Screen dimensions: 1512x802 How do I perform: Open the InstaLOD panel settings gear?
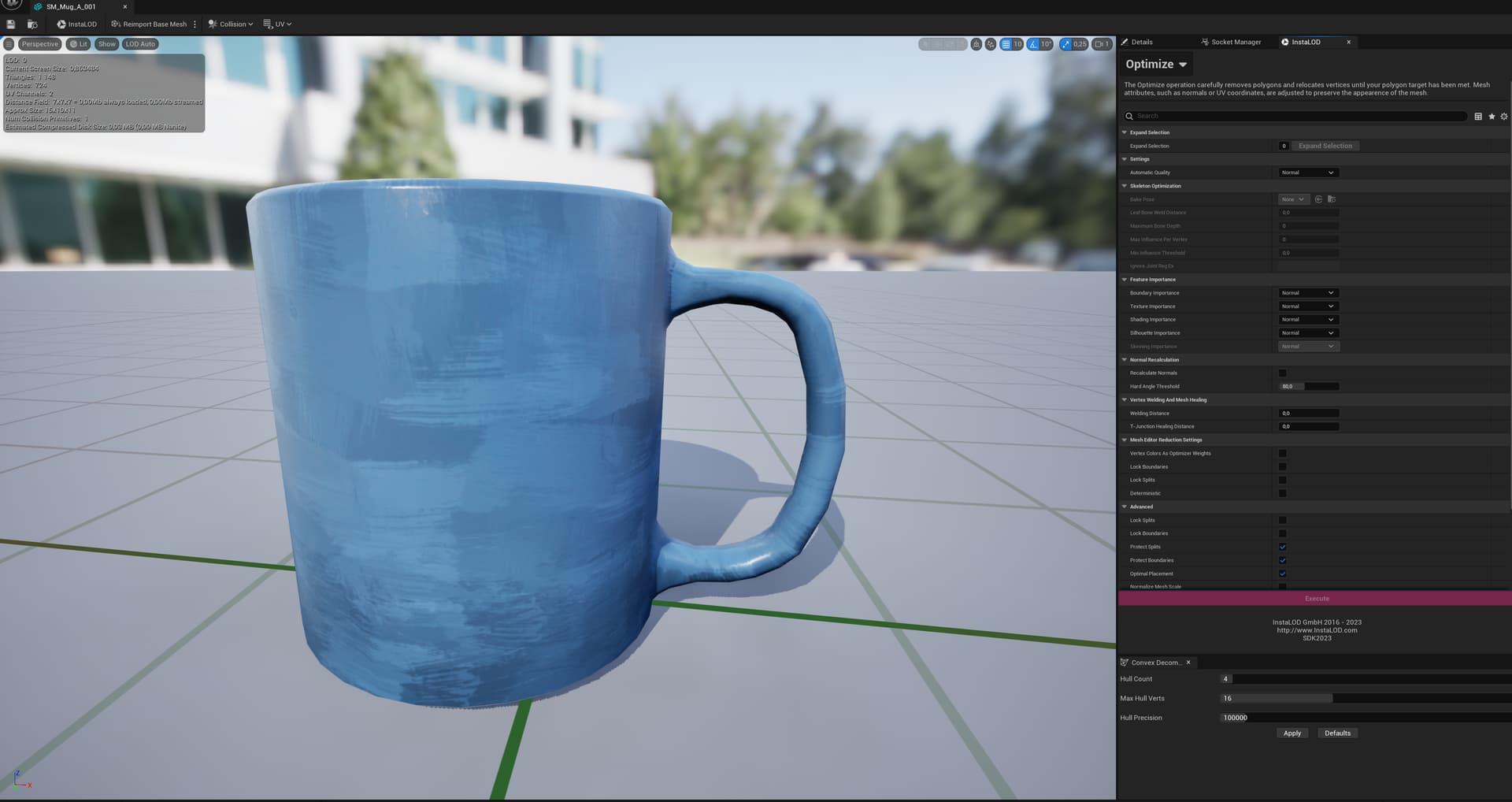point(1503,117)
